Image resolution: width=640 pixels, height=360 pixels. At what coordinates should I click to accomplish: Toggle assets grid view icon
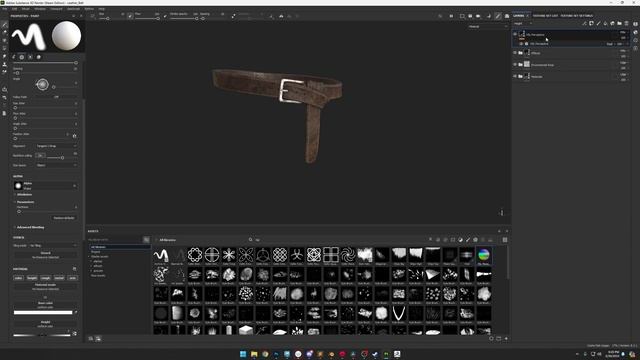point(505,240)
